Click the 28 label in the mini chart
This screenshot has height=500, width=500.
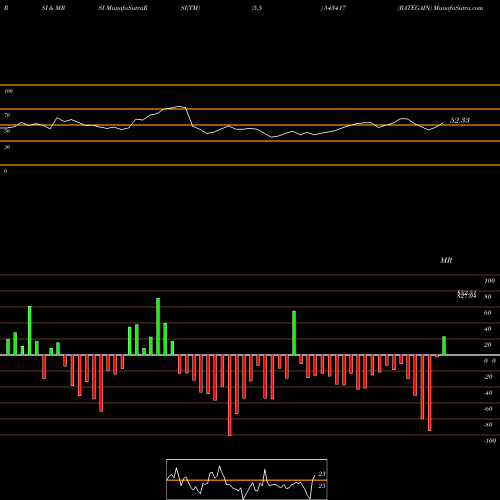point(322,474)
